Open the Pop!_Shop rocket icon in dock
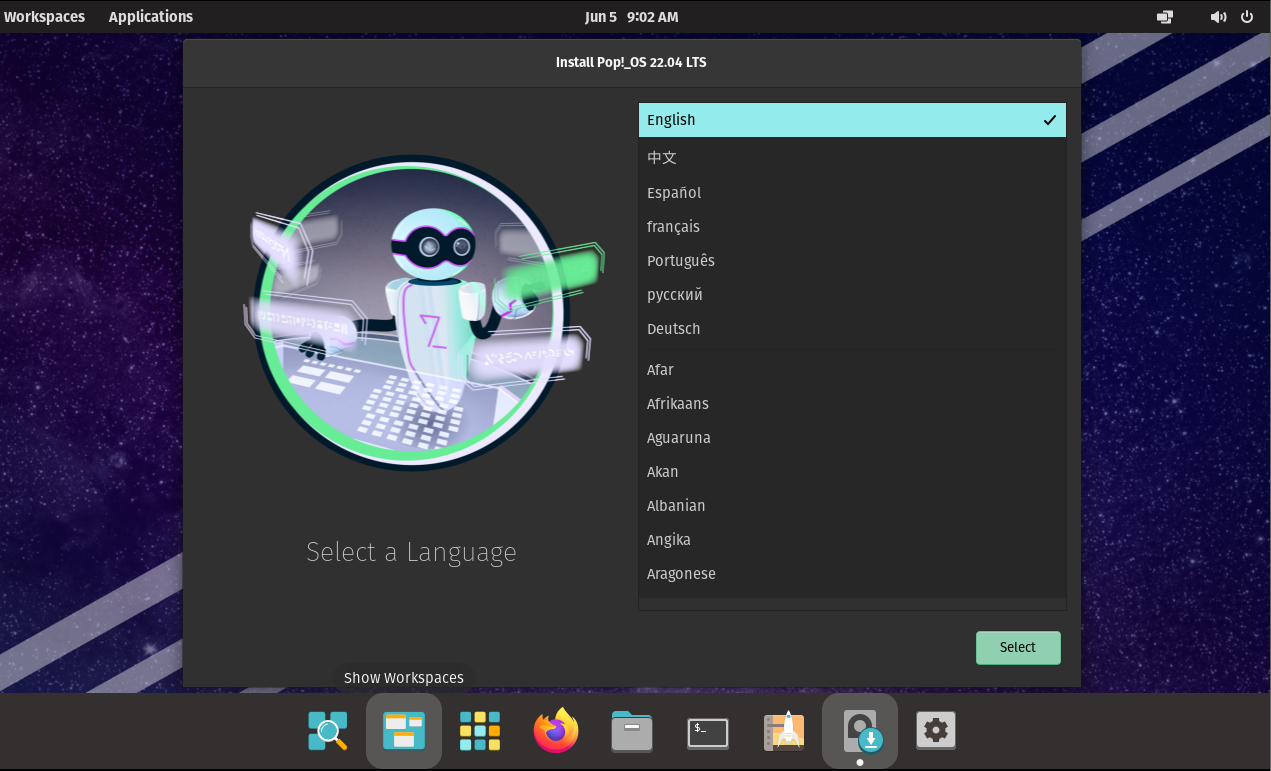Viewport: 1271px width, 771px height. point(784,731)
